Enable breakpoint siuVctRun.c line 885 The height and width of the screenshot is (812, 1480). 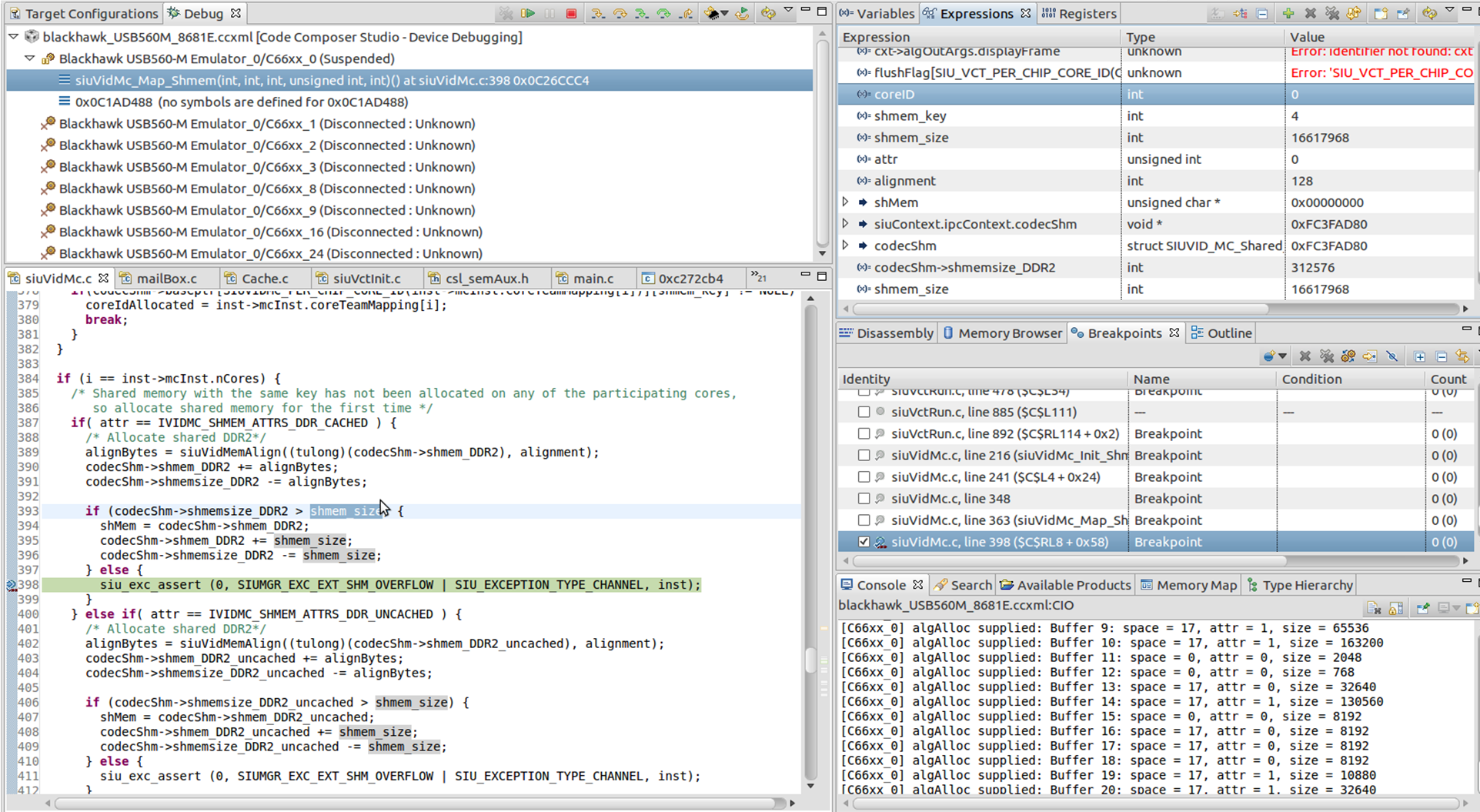[864, 412]
